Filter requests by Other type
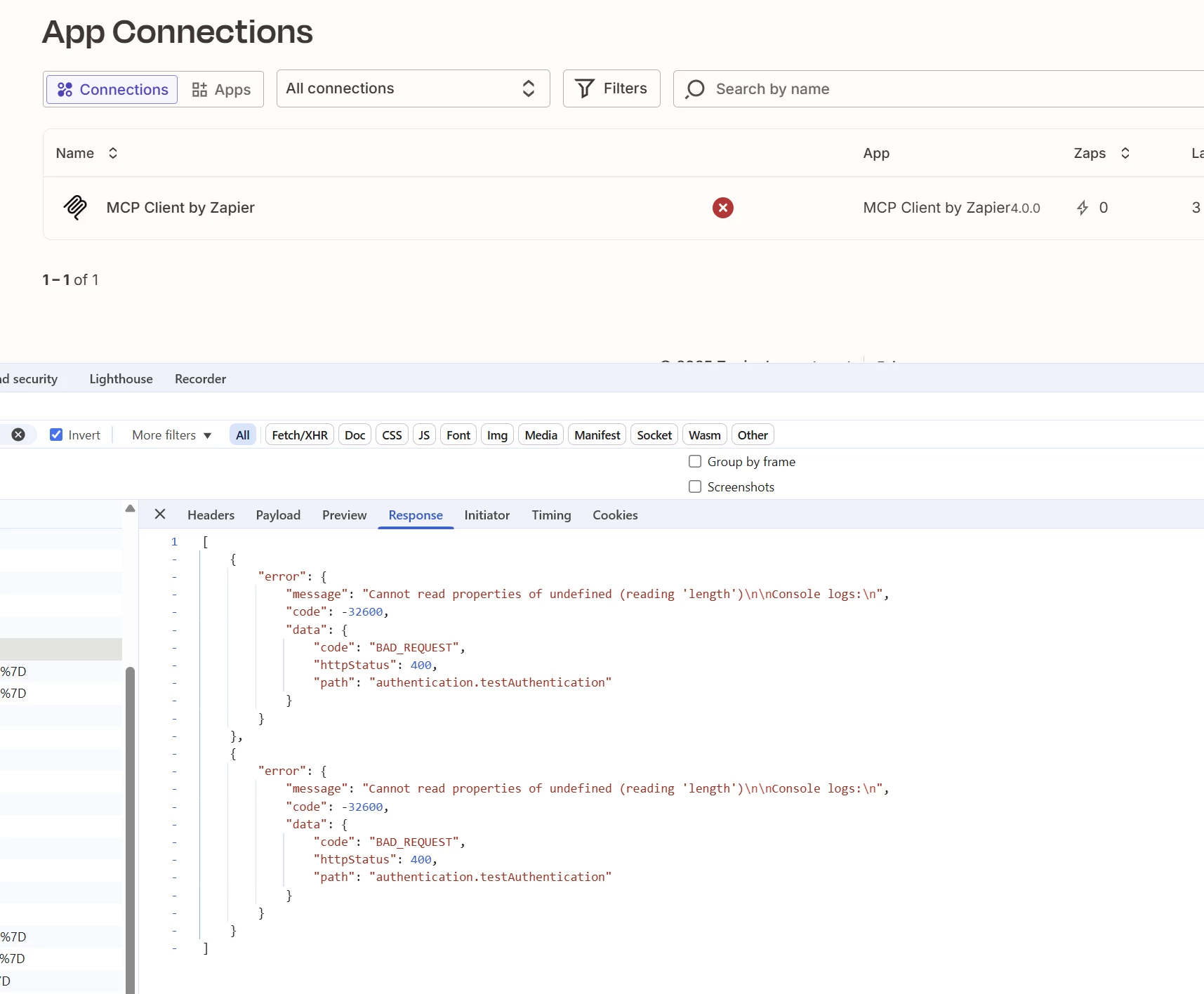 753,435
